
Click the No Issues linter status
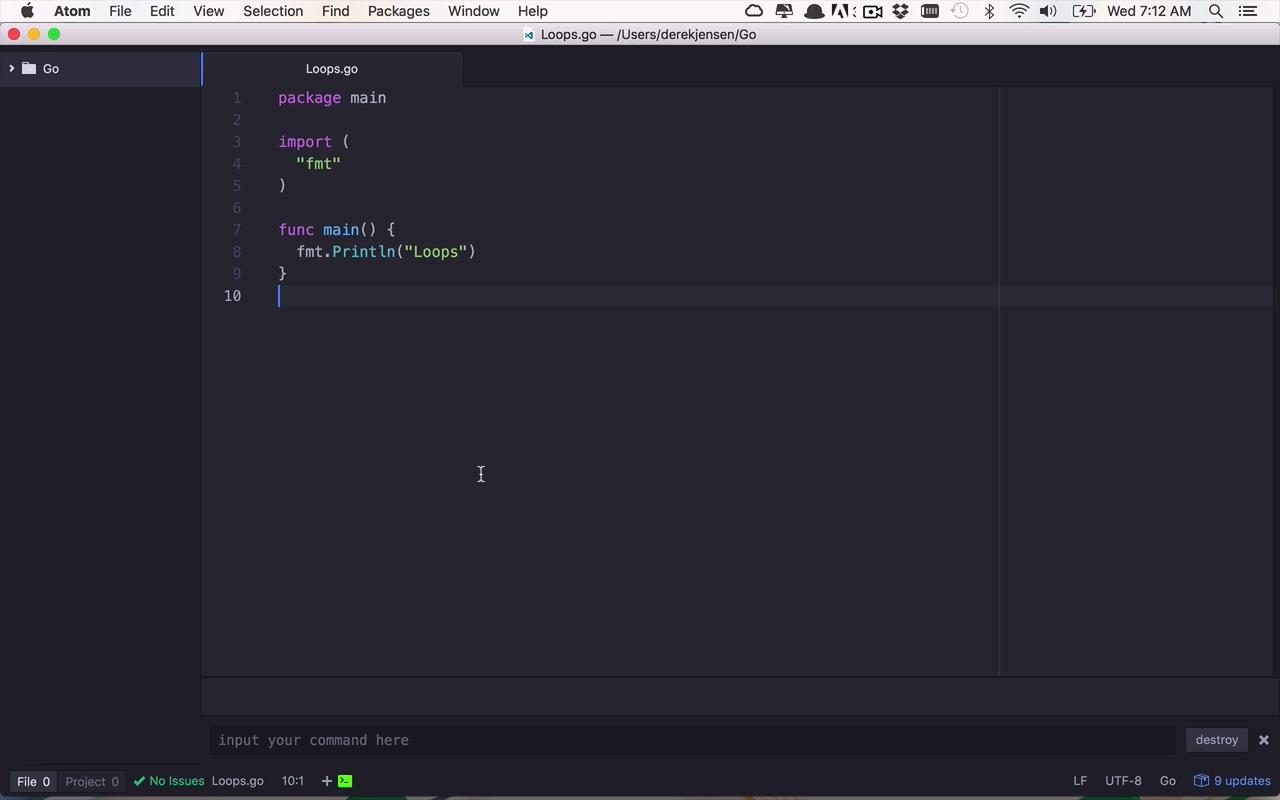(x=169, y=781)
